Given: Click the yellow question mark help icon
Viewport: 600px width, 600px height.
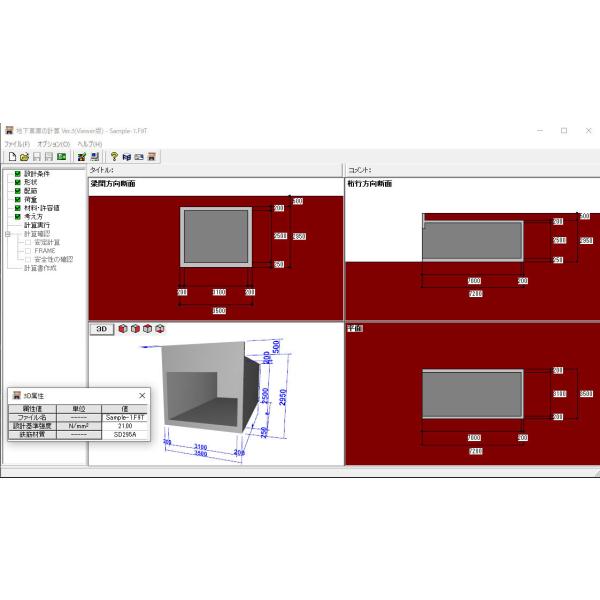Looking at the screenshot, I should click(114, 157).
